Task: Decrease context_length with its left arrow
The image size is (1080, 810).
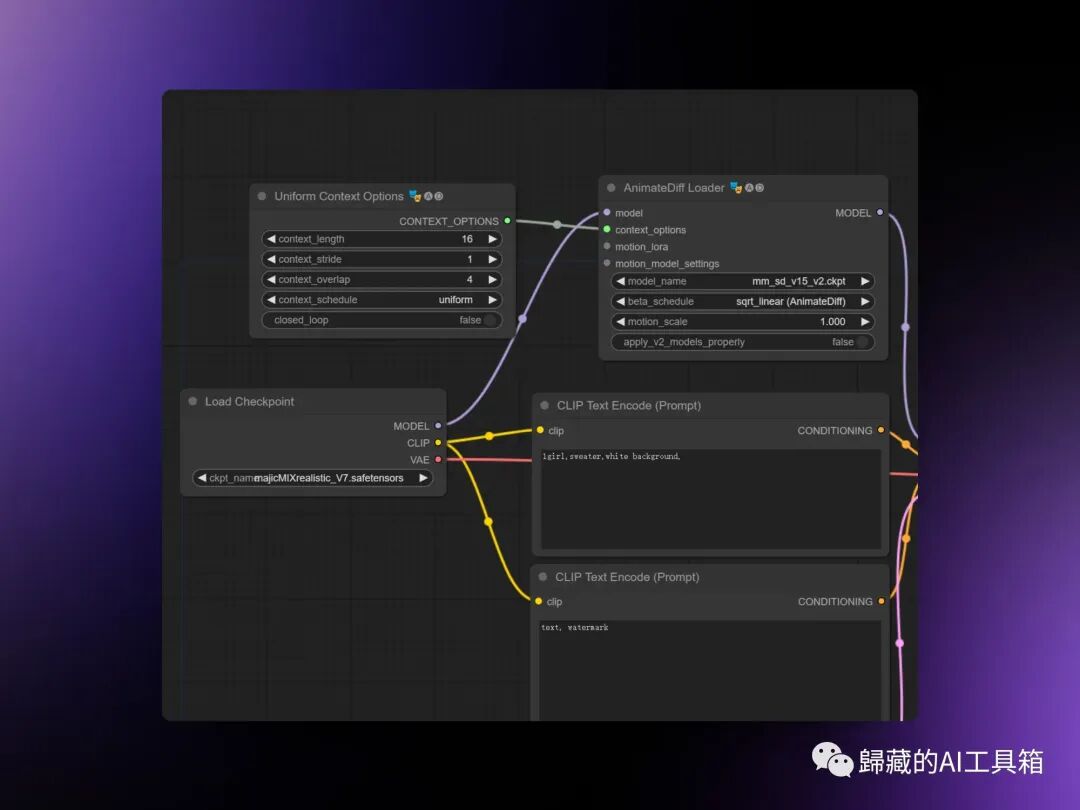Action: [x=271, y=239]
